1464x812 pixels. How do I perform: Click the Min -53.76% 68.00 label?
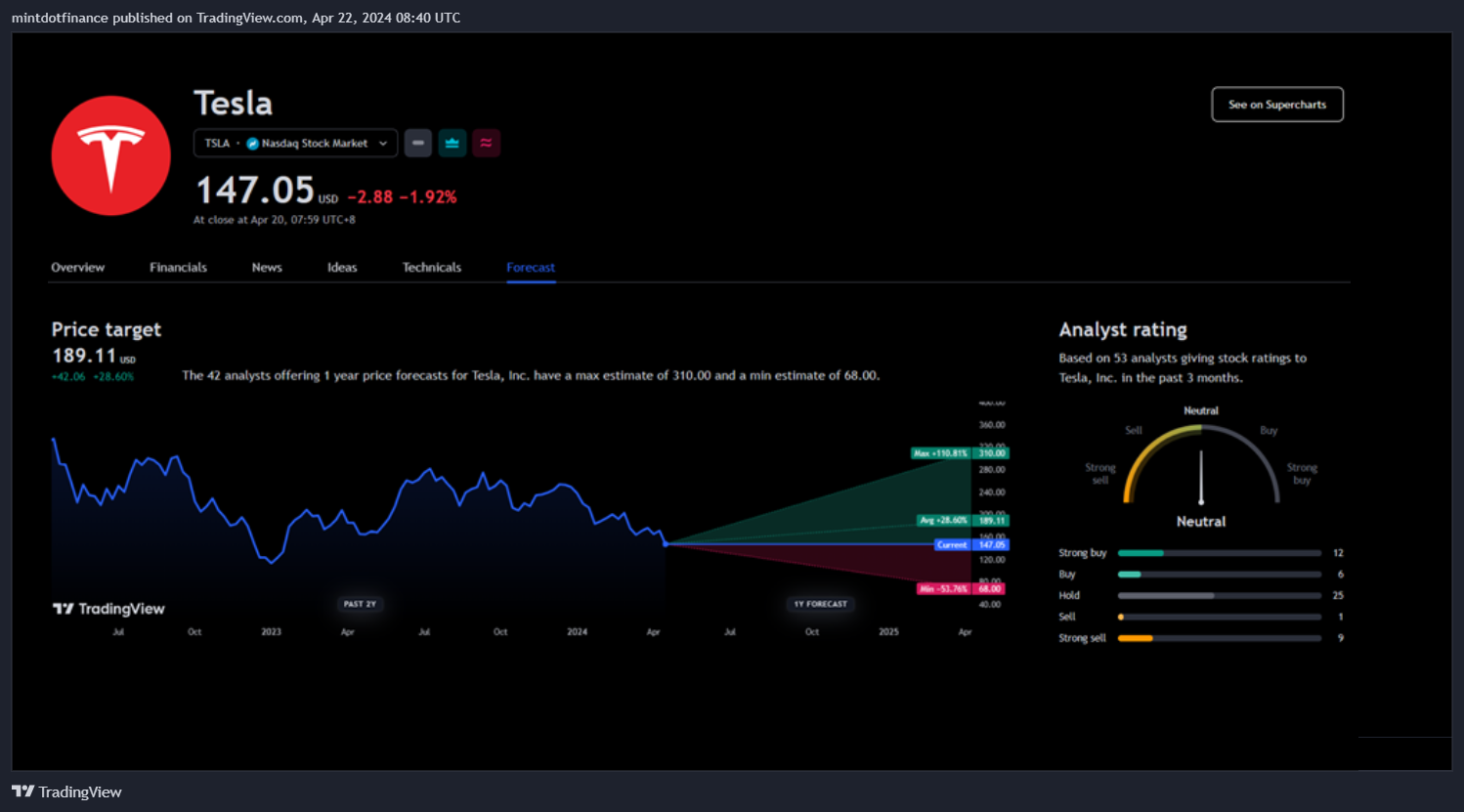point(961,588)
